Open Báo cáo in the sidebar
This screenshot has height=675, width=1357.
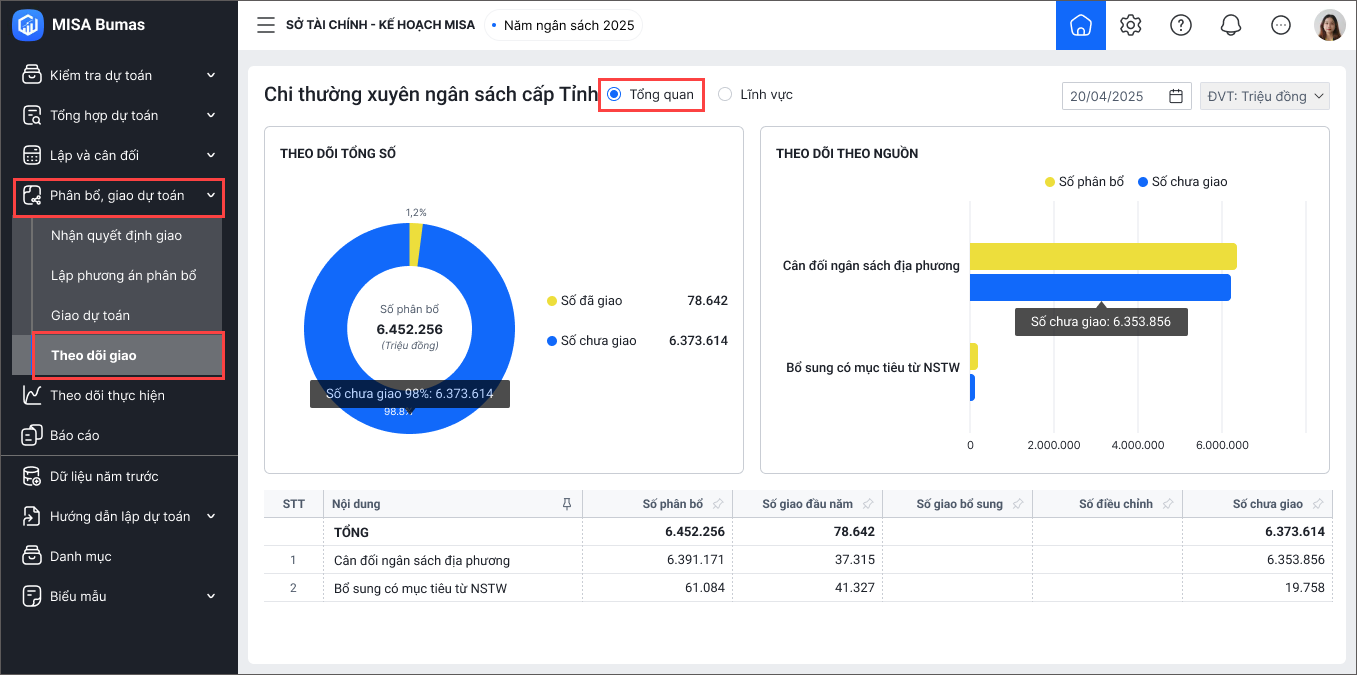[x=74, y=435]
